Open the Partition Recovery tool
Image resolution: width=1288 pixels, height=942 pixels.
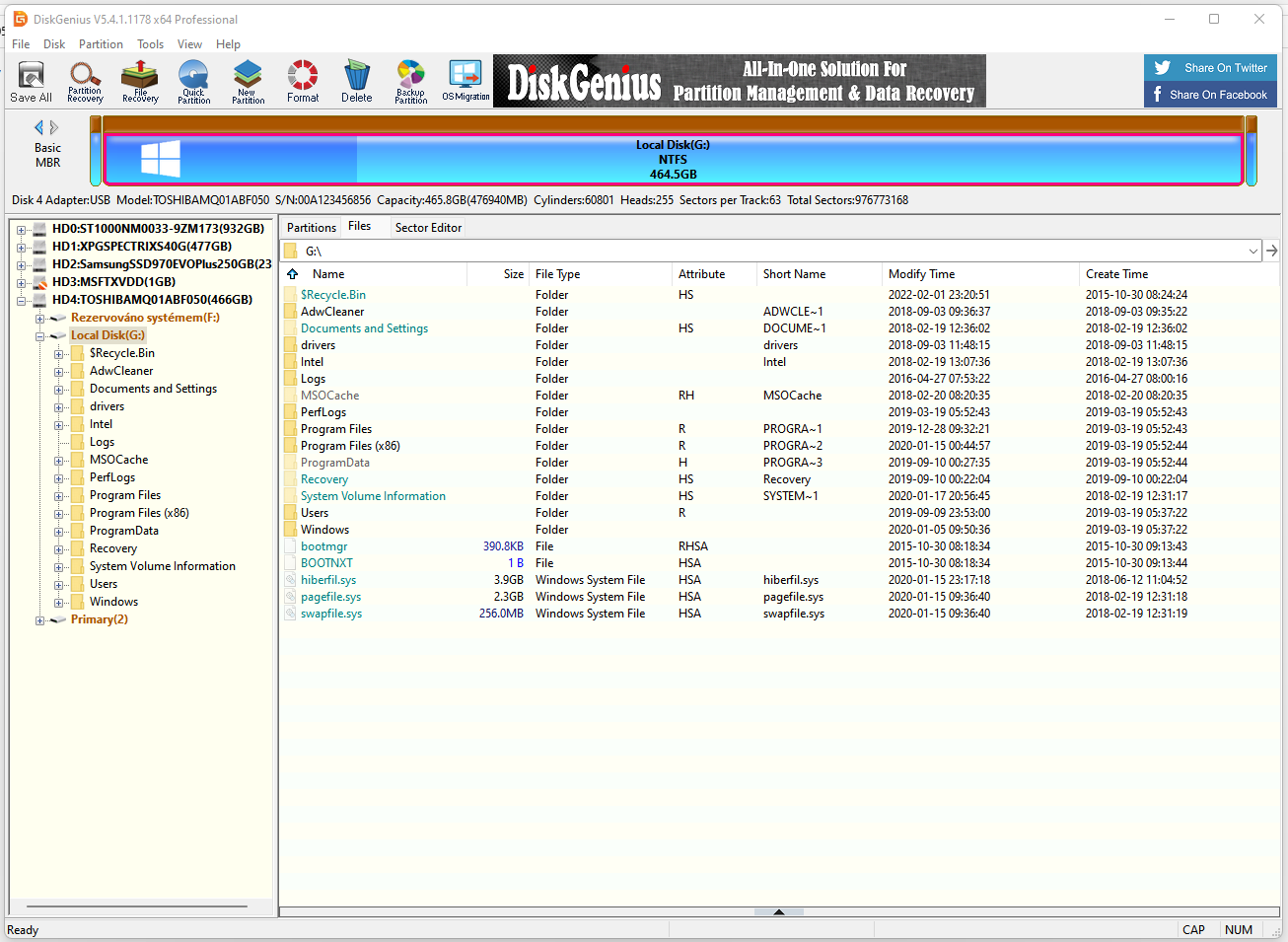pos(85,81)
